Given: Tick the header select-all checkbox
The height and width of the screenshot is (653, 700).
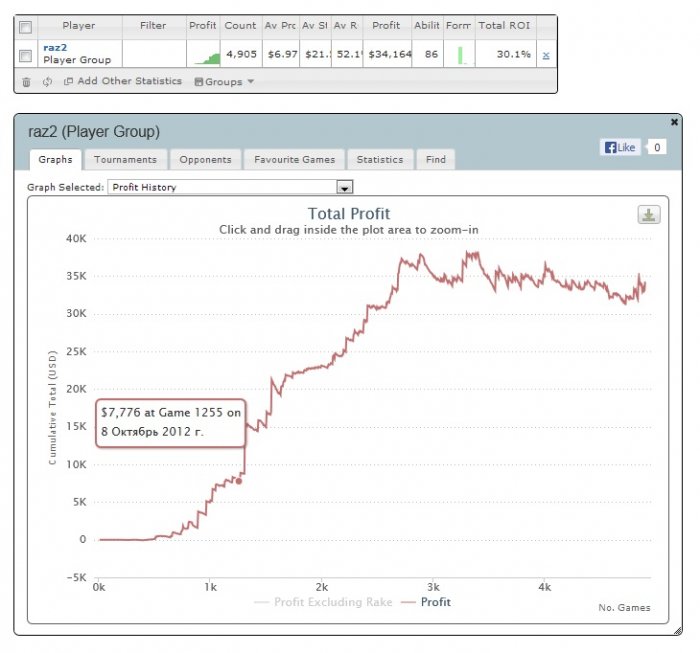Looking at the screenshot, I should [25, 27].
